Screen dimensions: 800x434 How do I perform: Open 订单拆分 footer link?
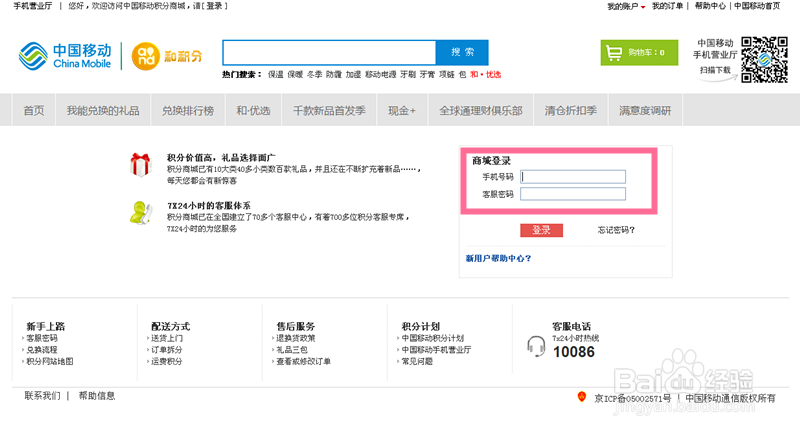tap(167, 350)
